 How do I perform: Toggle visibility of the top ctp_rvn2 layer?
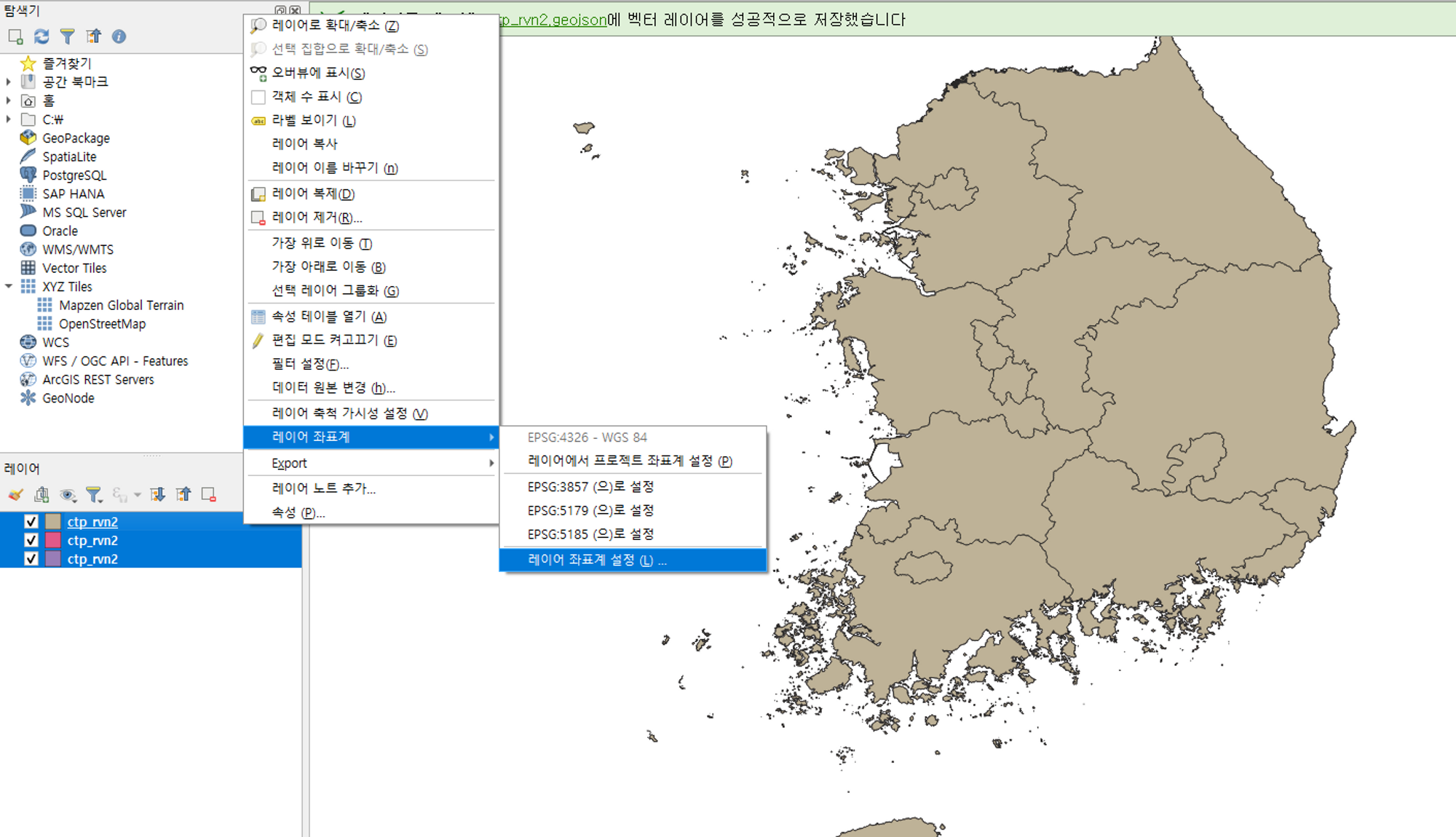(31, 521)
